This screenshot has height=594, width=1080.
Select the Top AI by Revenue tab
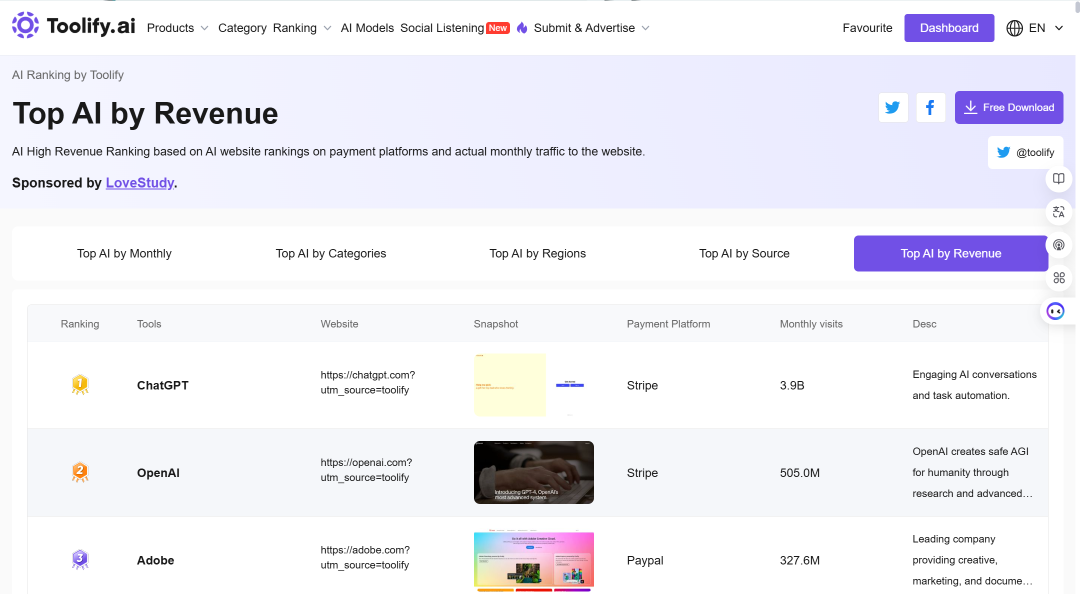coord(951,254)
